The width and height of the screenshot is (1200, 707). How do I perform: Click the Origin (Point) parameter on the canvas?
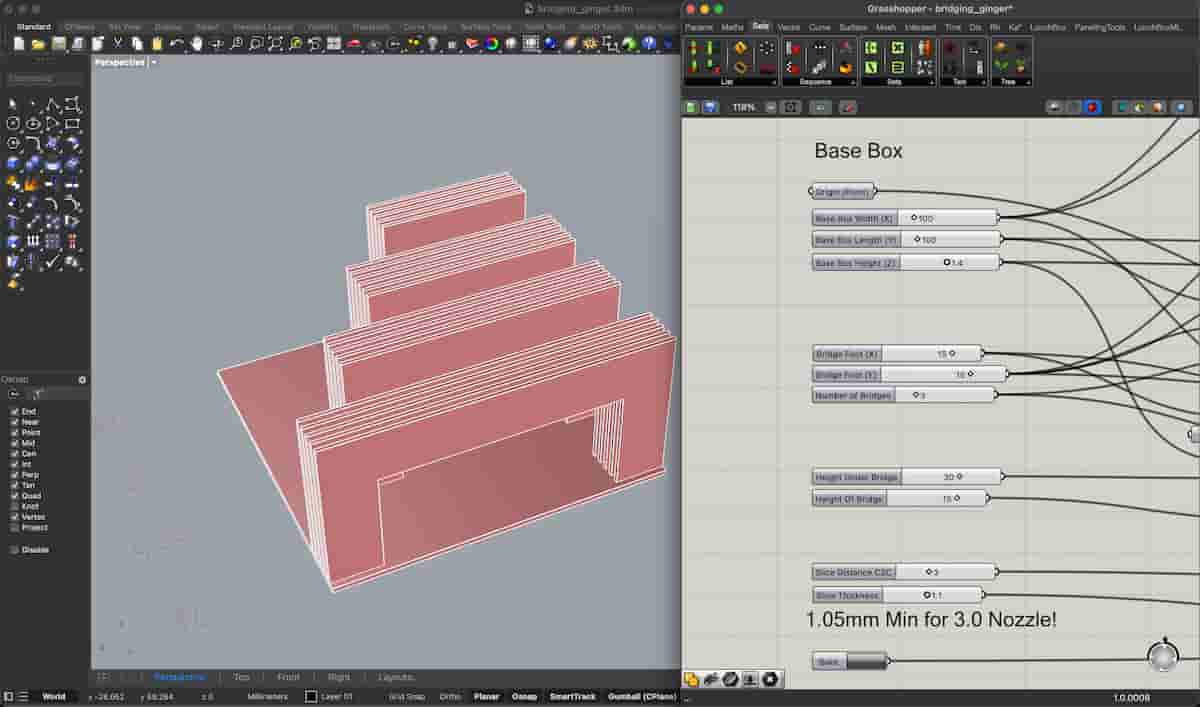(x=840, y=190)
